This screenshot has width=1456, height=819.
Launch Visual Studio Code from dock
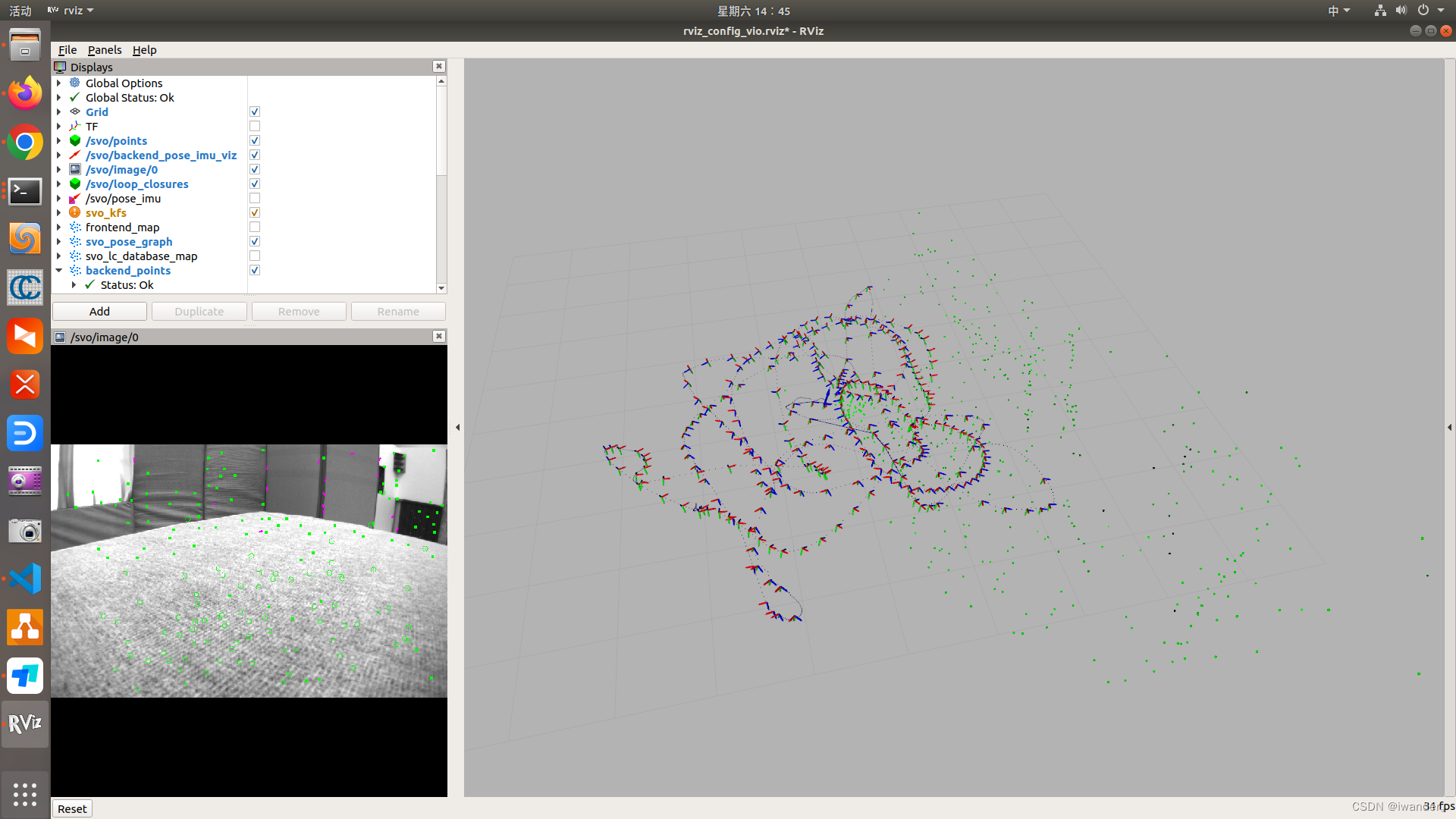pyautogui.click(x=25, y=579)
